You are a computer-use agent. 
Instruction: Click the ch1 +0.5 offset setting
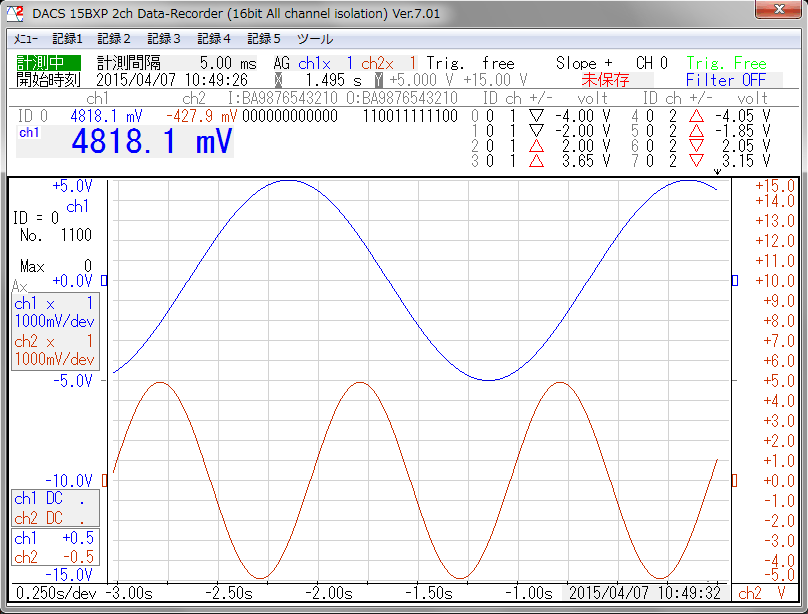[x=55, y=538]
